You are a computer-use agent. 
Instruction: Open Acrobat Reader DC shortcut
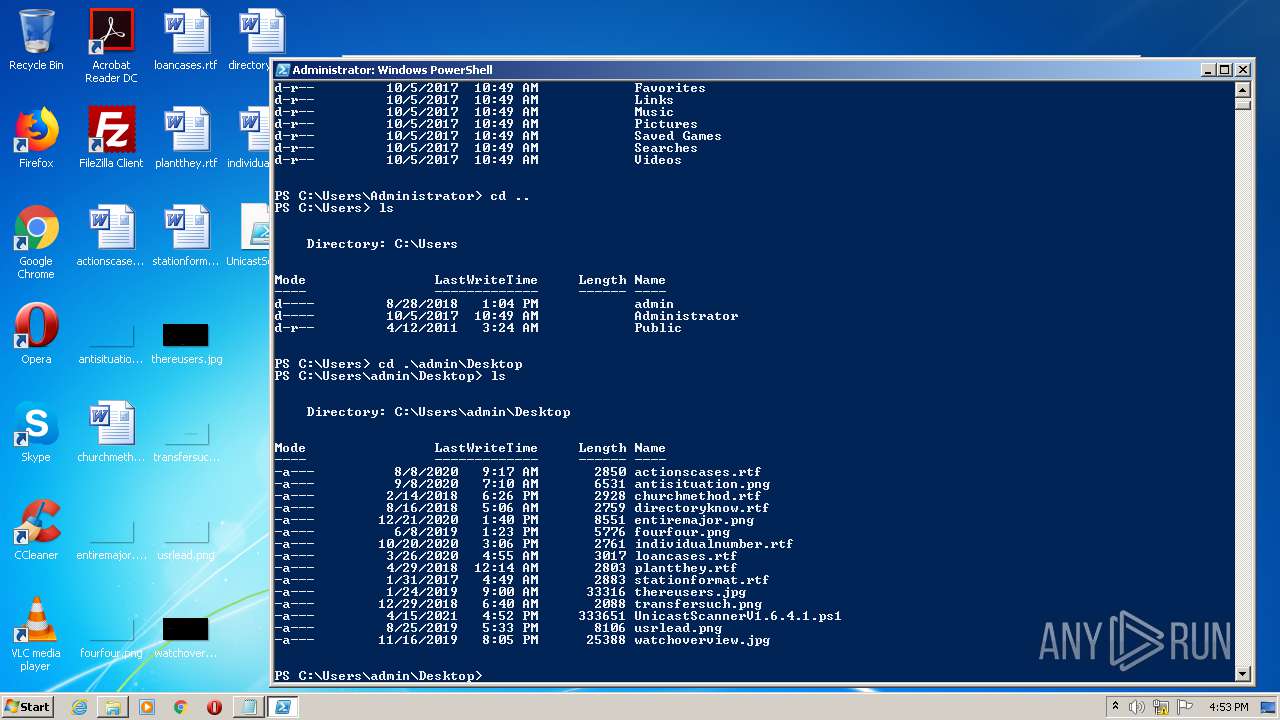(111, 46)
